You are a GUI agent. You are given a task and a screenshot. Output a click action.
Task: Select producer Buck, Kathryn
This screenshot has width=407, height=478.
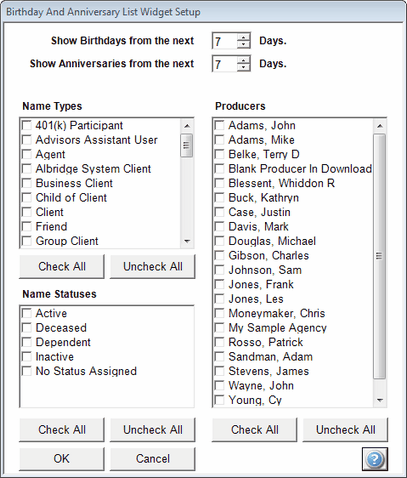pos(219,198)
